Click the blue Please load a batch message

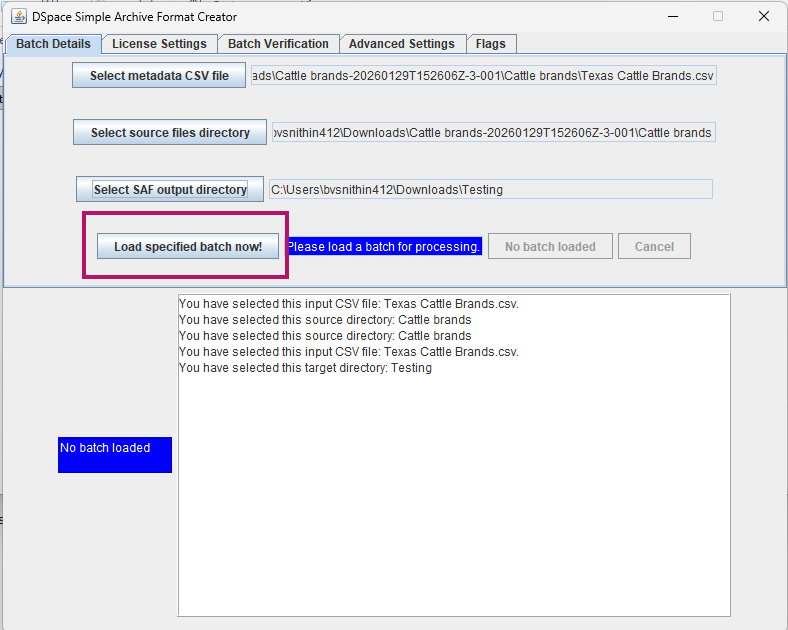[x=384, y=246]
